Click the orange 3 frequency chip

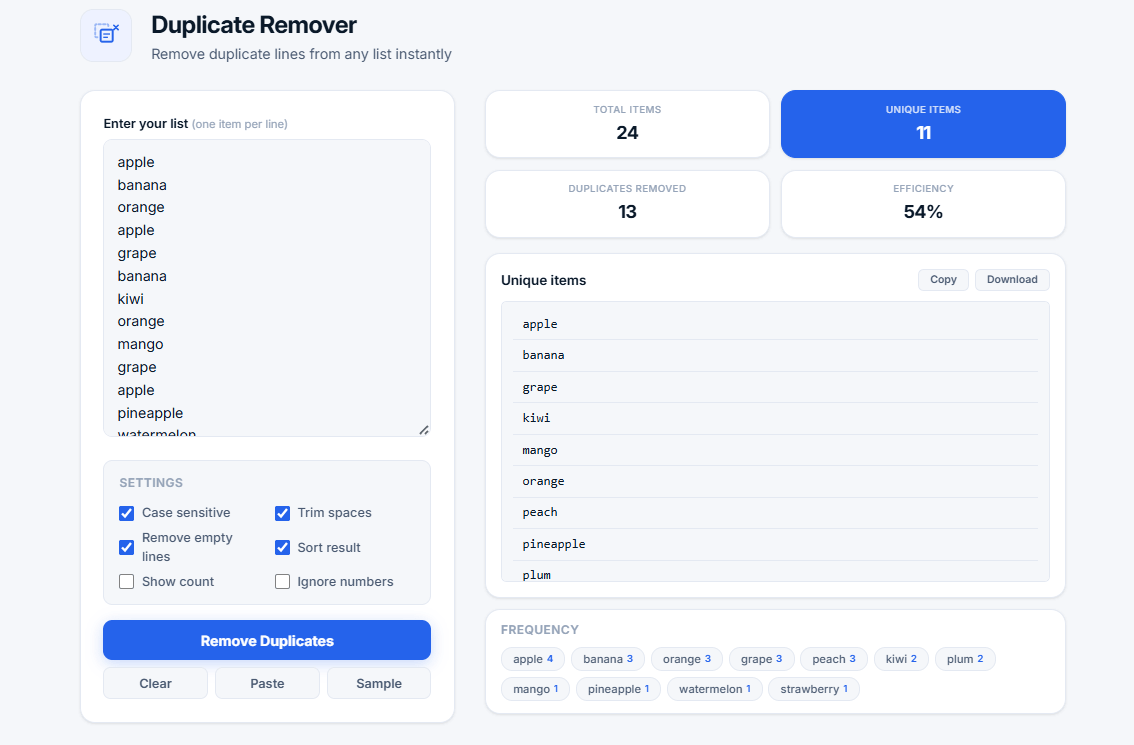687,659
